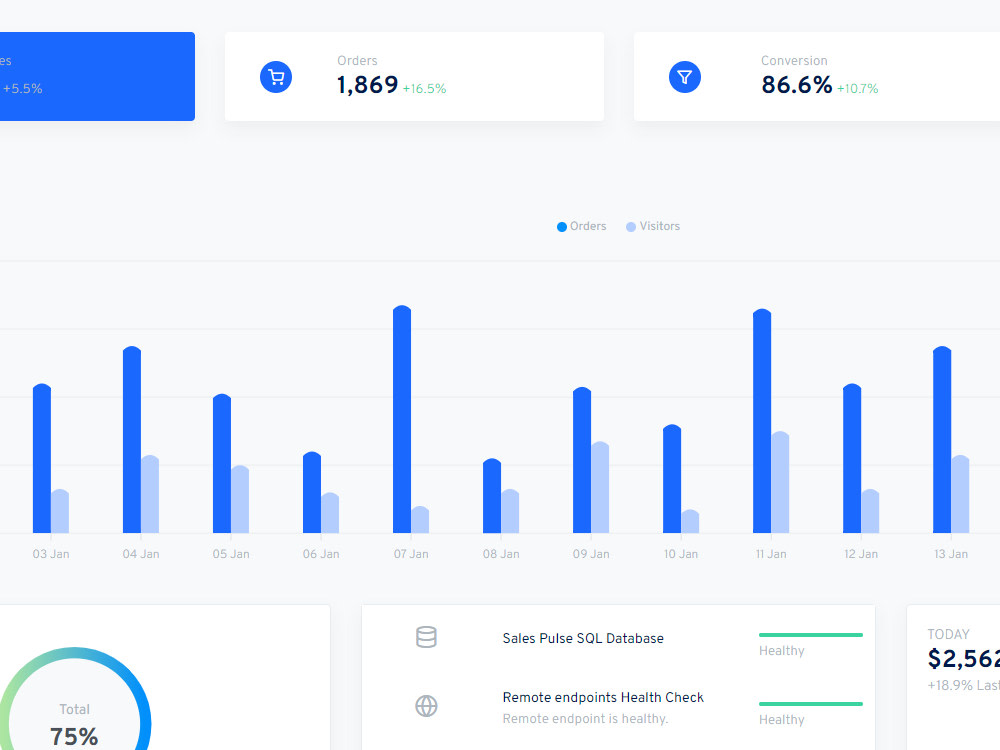
Task: Click the 13 Jan orders bar
Action: (942, 439)
